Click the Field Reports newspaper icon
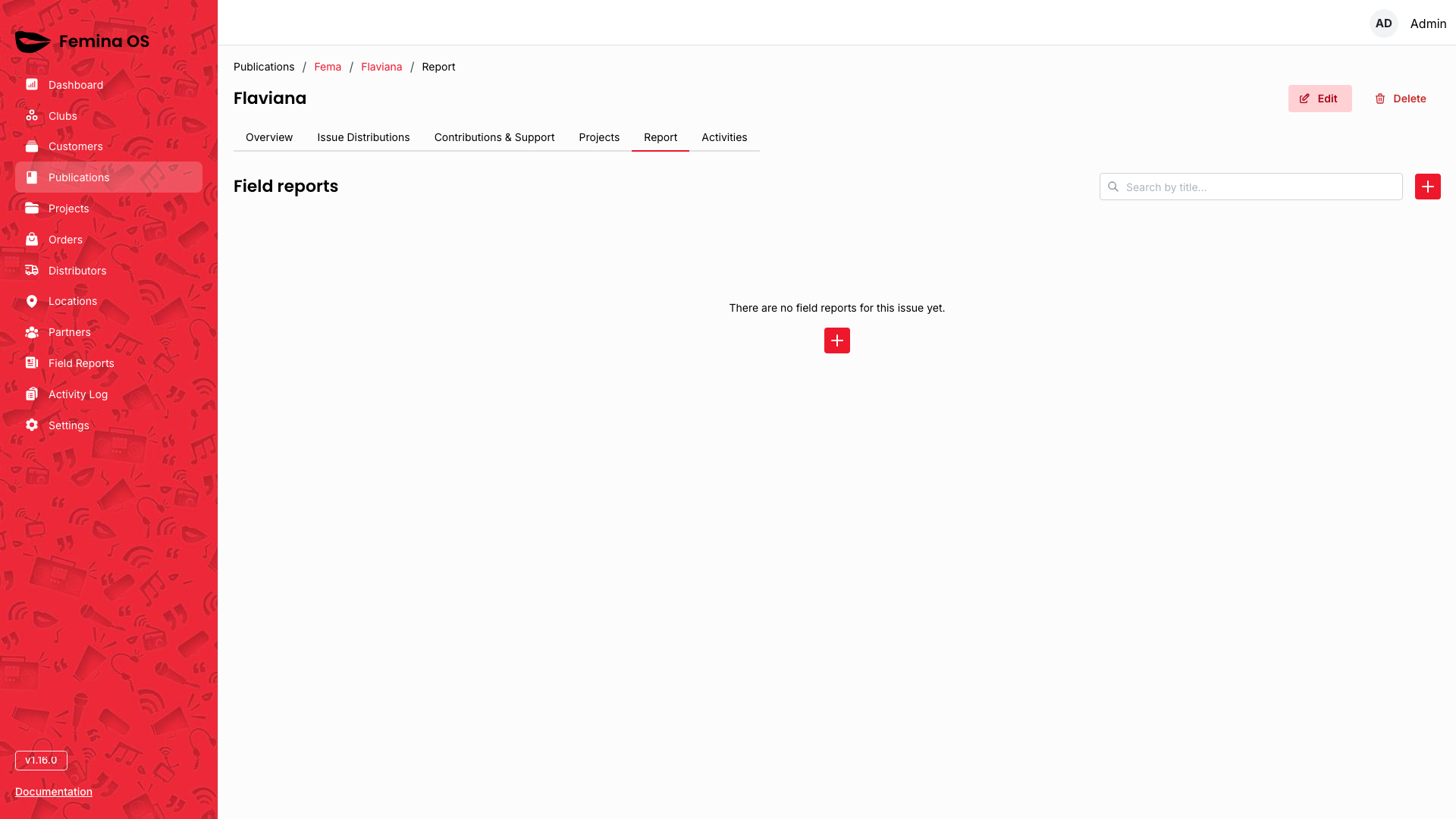This screenshot has height=819, width=1456. tap(32, 363)
